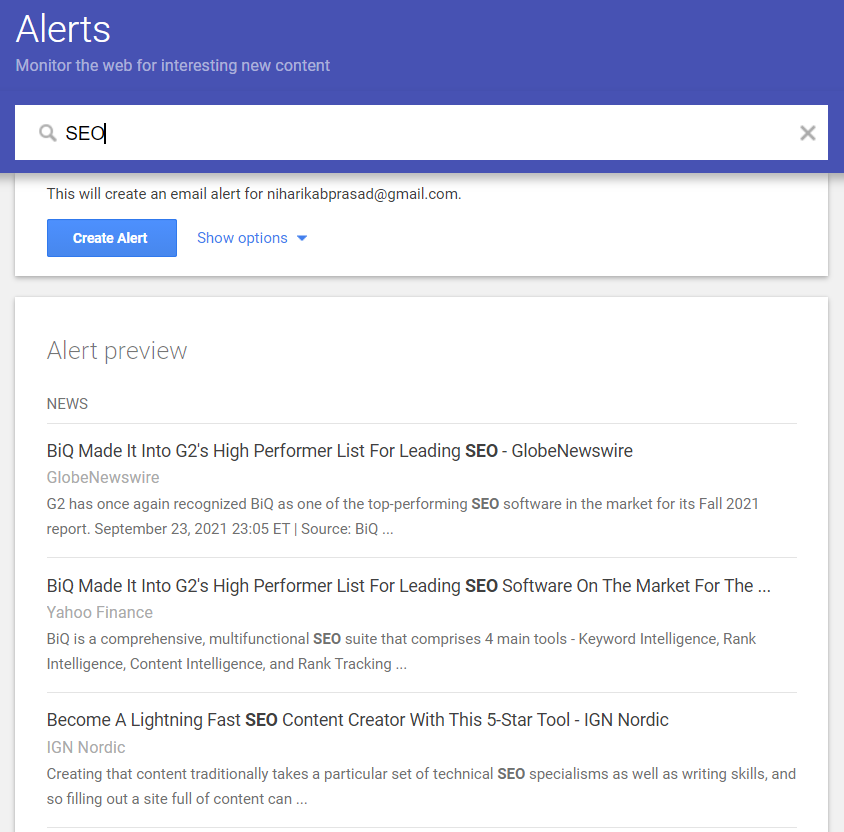Click the magnifying glass search icon
Viewport: 844px width, 832px height.
(47, 133)
